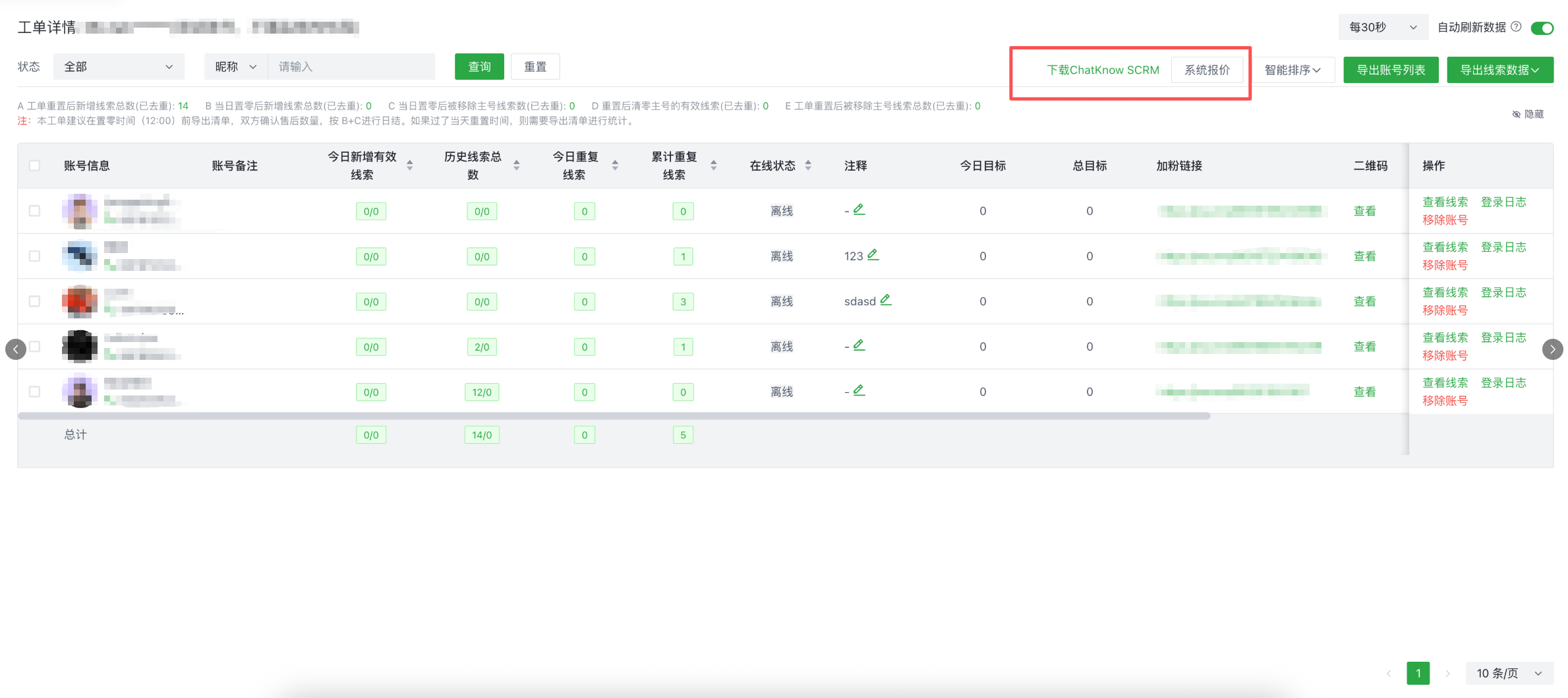Viewport: 1568px width, 698px height.
Task: Sort by 今日新增有效线索 column
Action: pyautogui.click(x=409, y=165)
